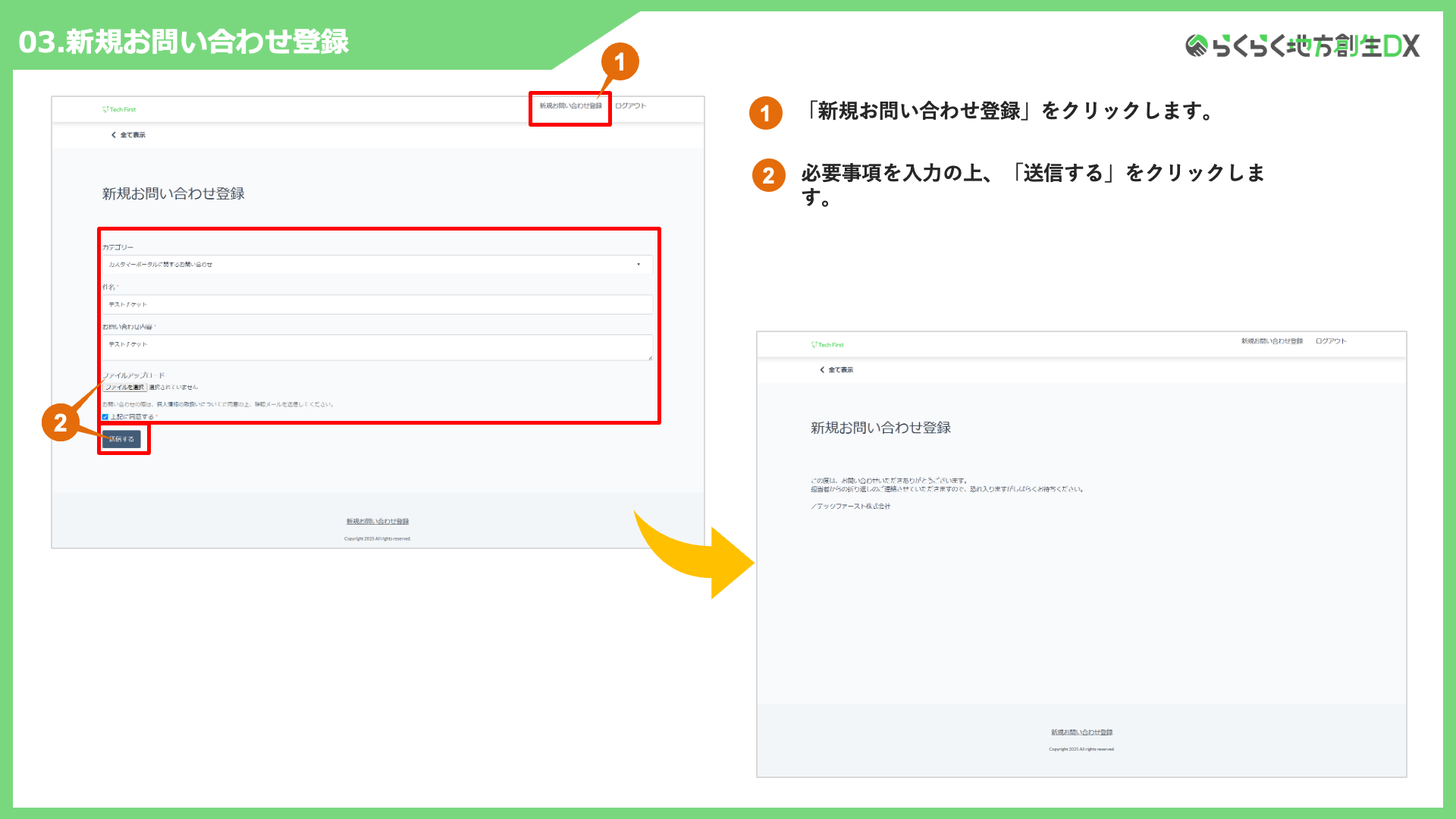Open the カテゴリー dropdown
Viewport: 1456px width, 819px height.
(377, 265)
